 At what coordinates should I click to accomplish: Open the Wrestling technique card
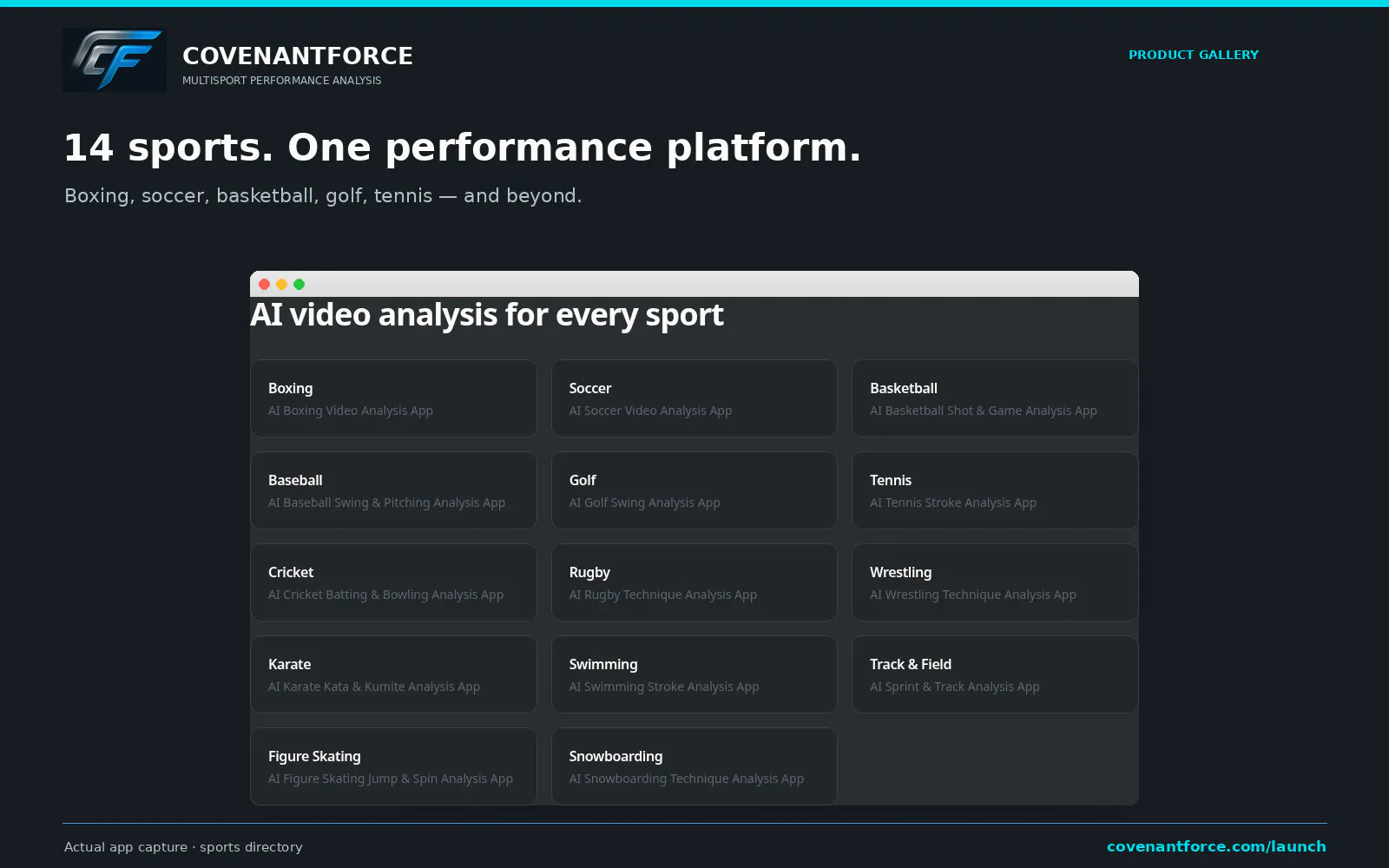click(995, 582)
